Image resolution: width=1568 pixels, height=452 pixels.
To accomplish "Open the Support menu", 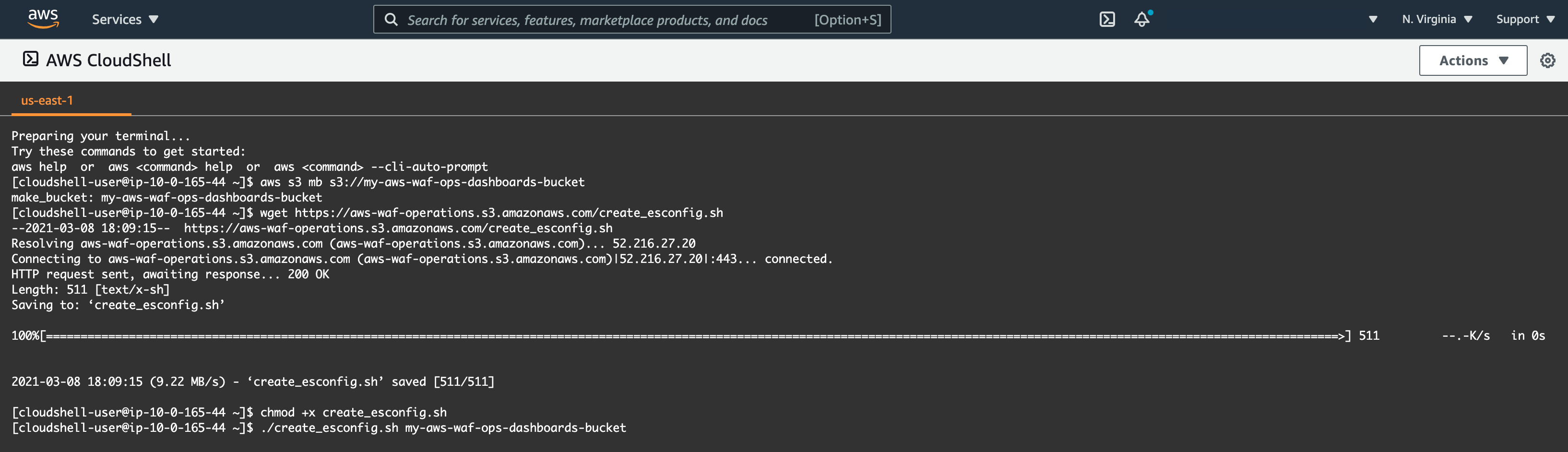I will (x=1525, y=20).
